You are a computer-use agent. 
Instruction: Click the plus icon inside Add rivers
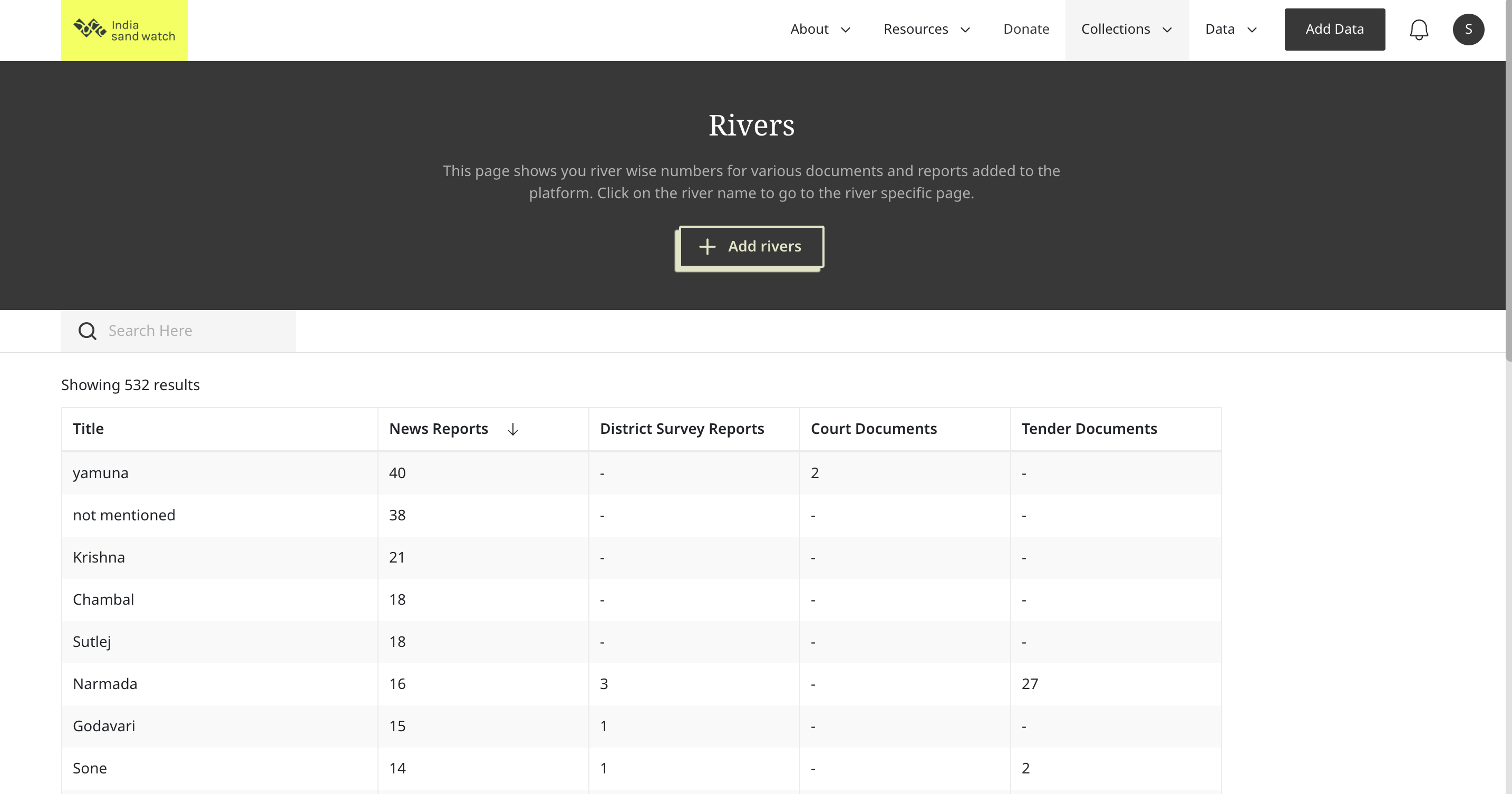[x=706, y=246]
